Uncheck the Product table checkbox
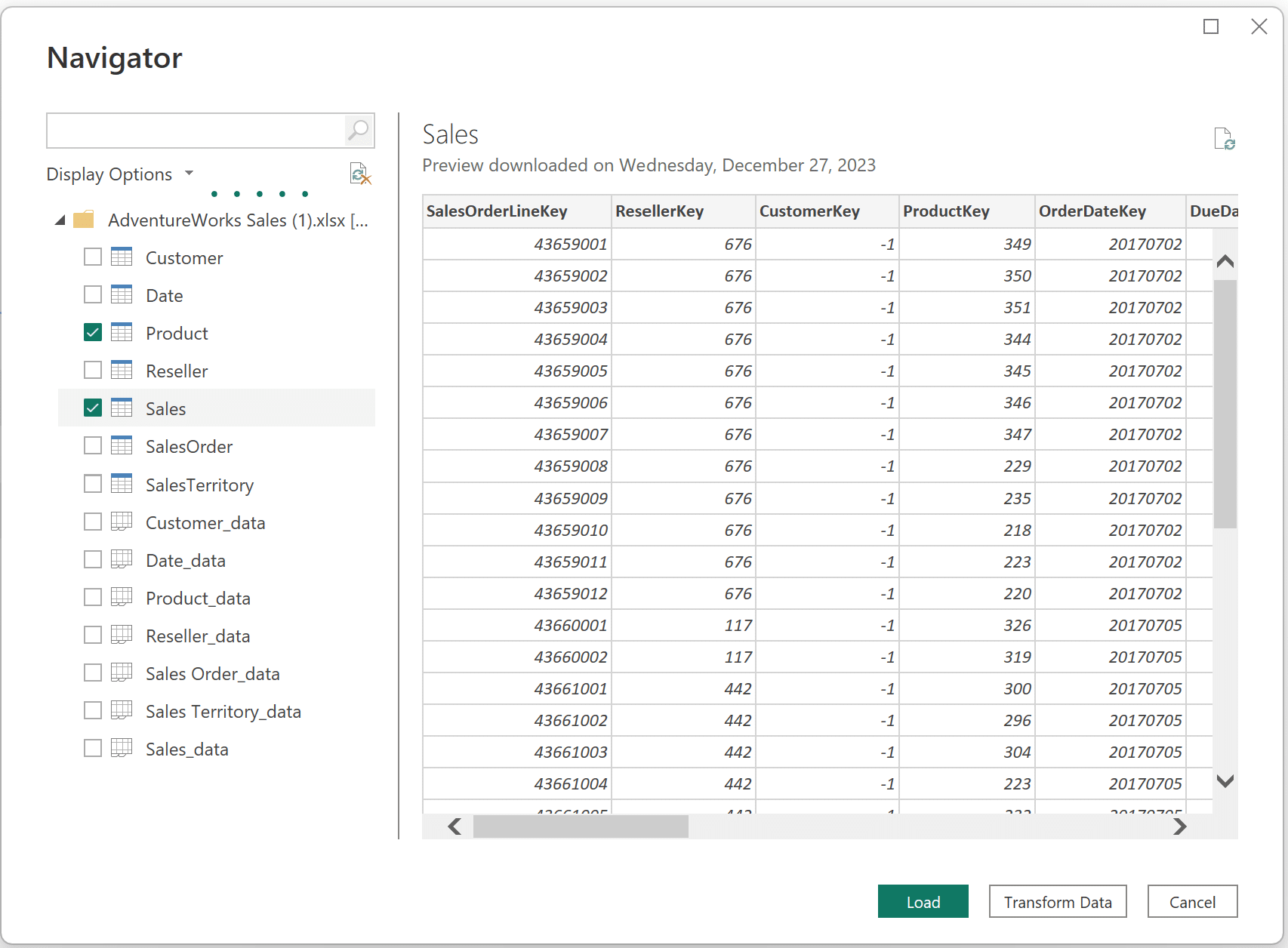This screenshot has height=948, width=1288. [x=93, y=332]
